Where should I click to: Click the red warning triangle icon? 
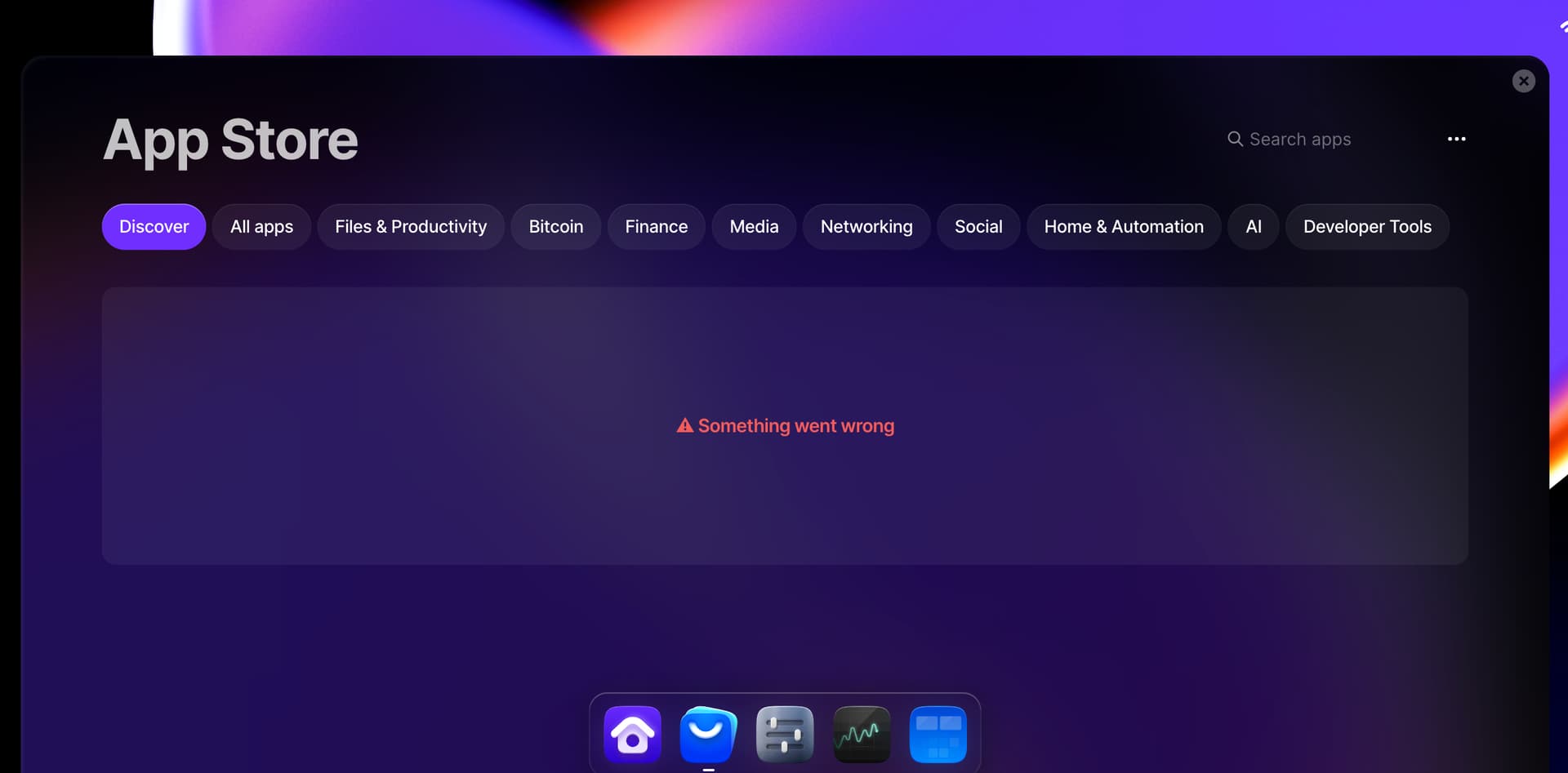tap(684, 425)
